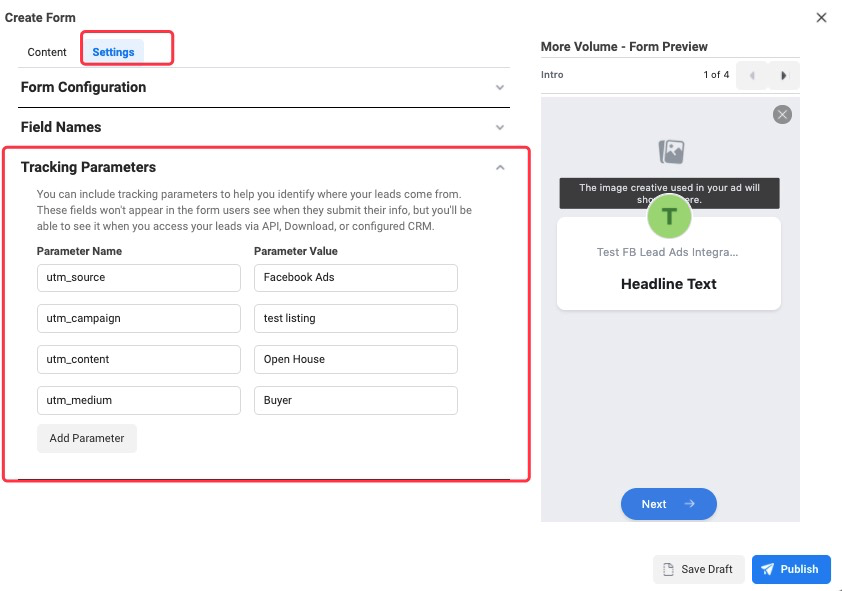This screenshot has height=591, width=842.
Task: Select the Settings tab
Action: coord(113,52)
